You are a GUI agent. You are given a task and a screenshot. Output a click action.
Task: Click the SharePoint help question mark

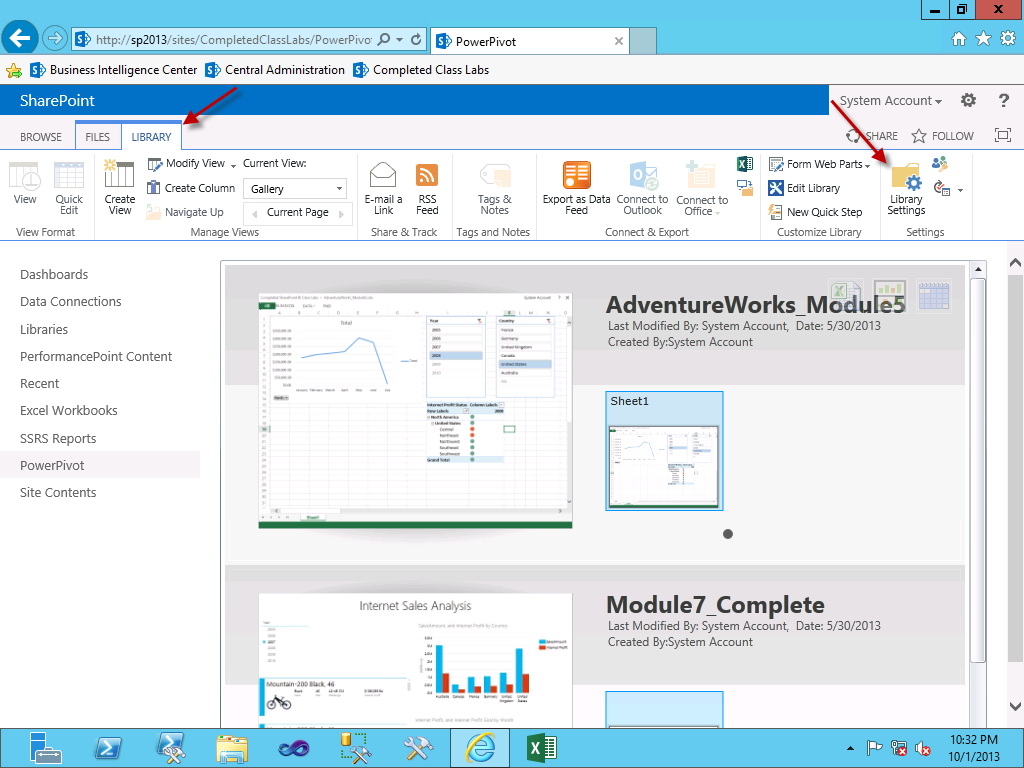[x=1004, y=100]
